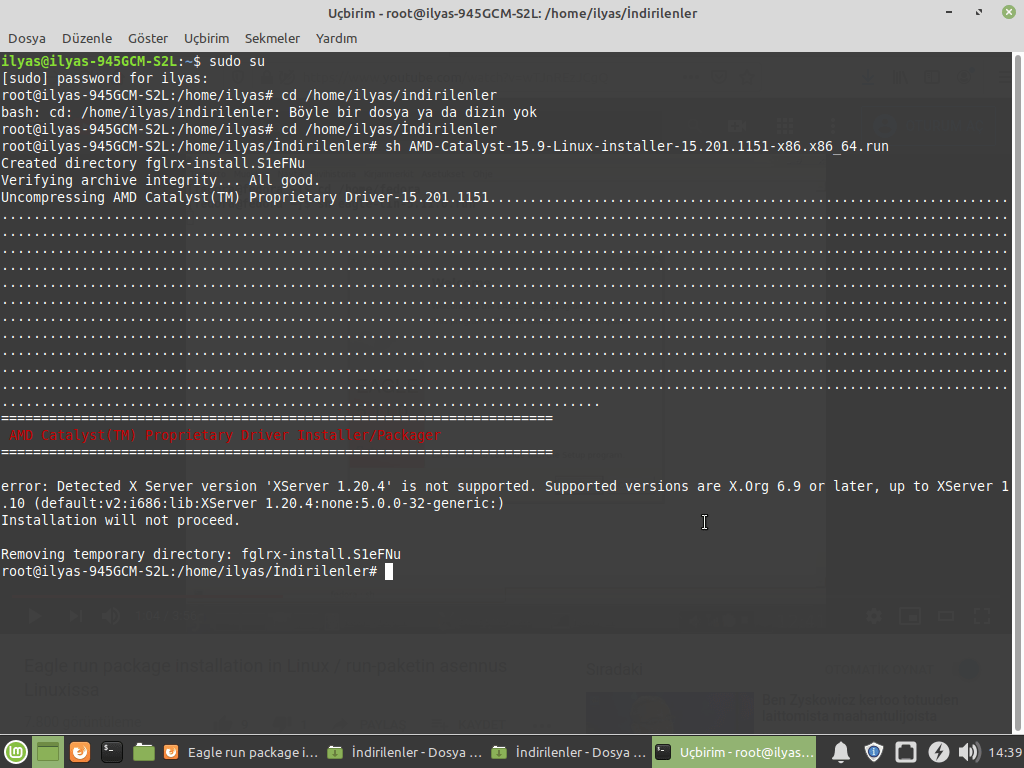Viewport: 1024px width, 768px height.
Task: Click the faint YouTube fullscreen icon behind terminal
Action: click(982, 616)
